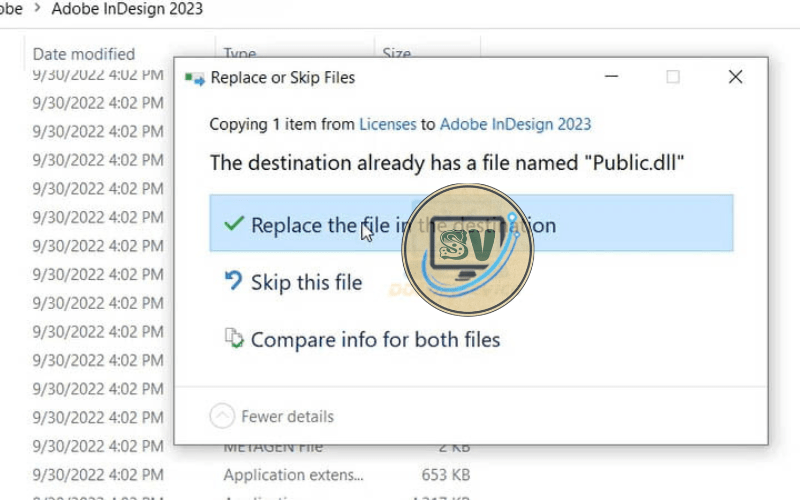
Task: Sort files by Size column header
Action: [x=396, y=54]
